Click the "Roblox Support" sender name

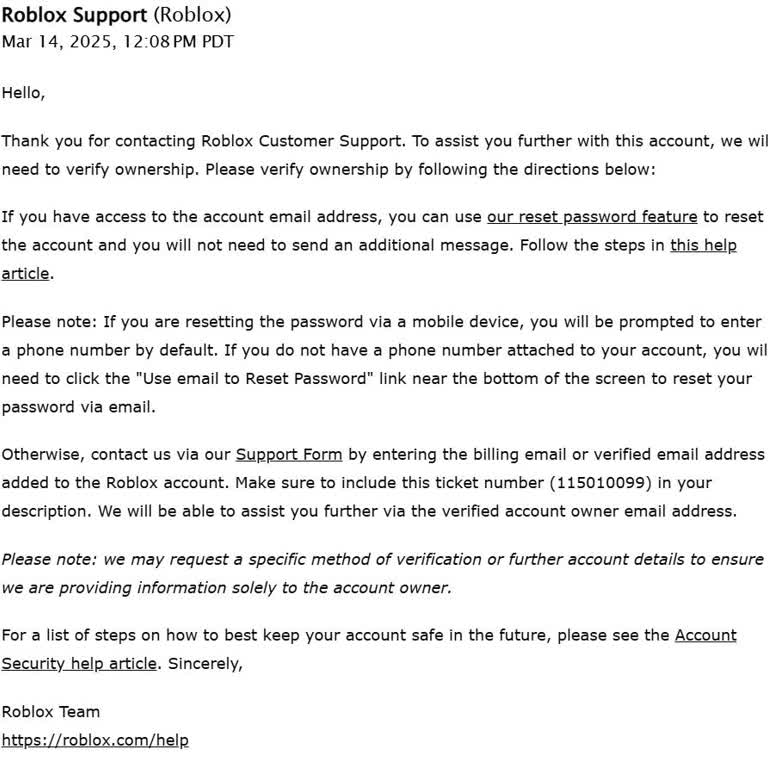pyautogui.click(x=74, y=15)
